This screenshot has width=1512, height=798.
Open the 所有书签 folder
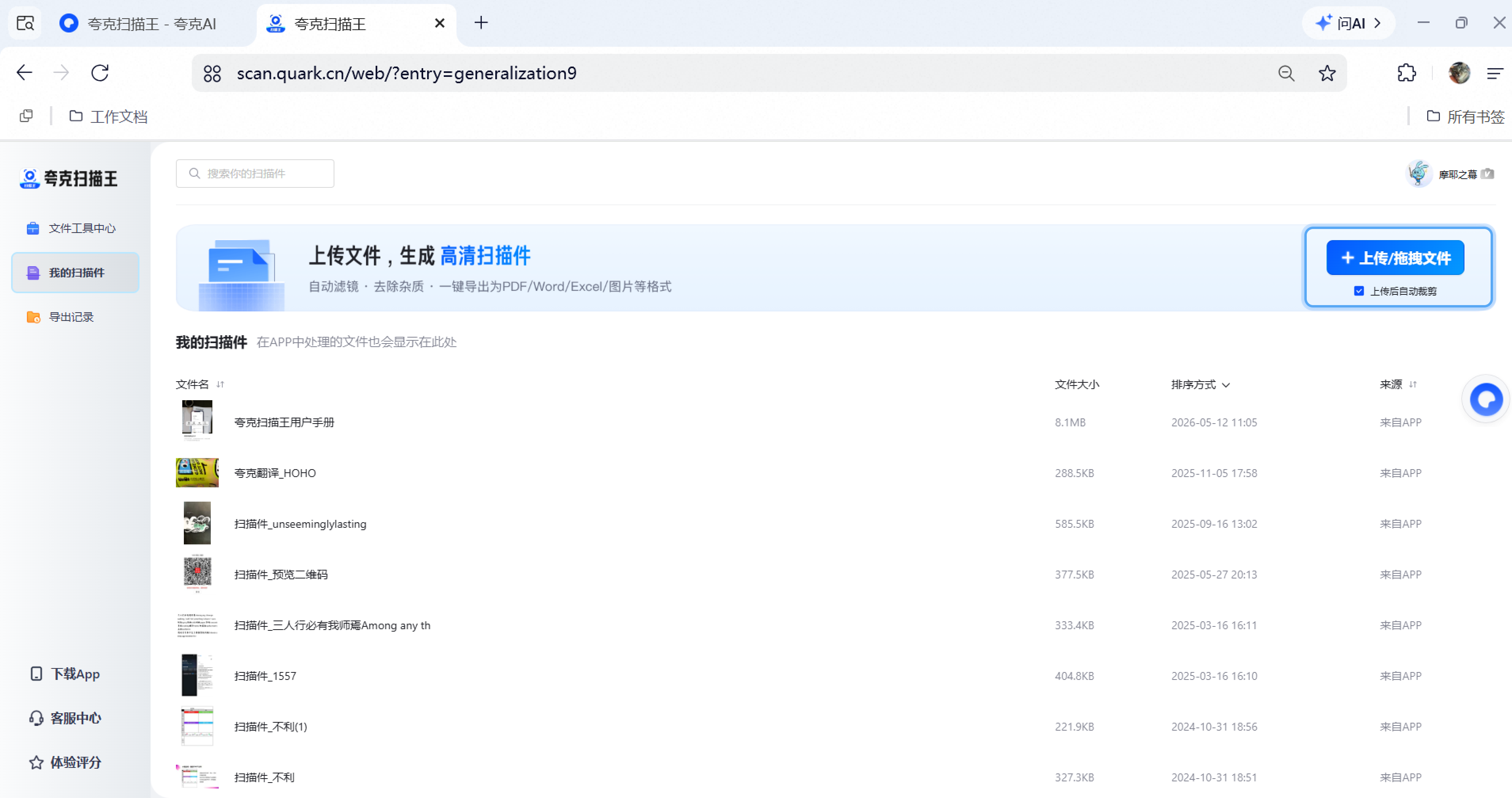pyautogui.click(x=1466, y=116)
